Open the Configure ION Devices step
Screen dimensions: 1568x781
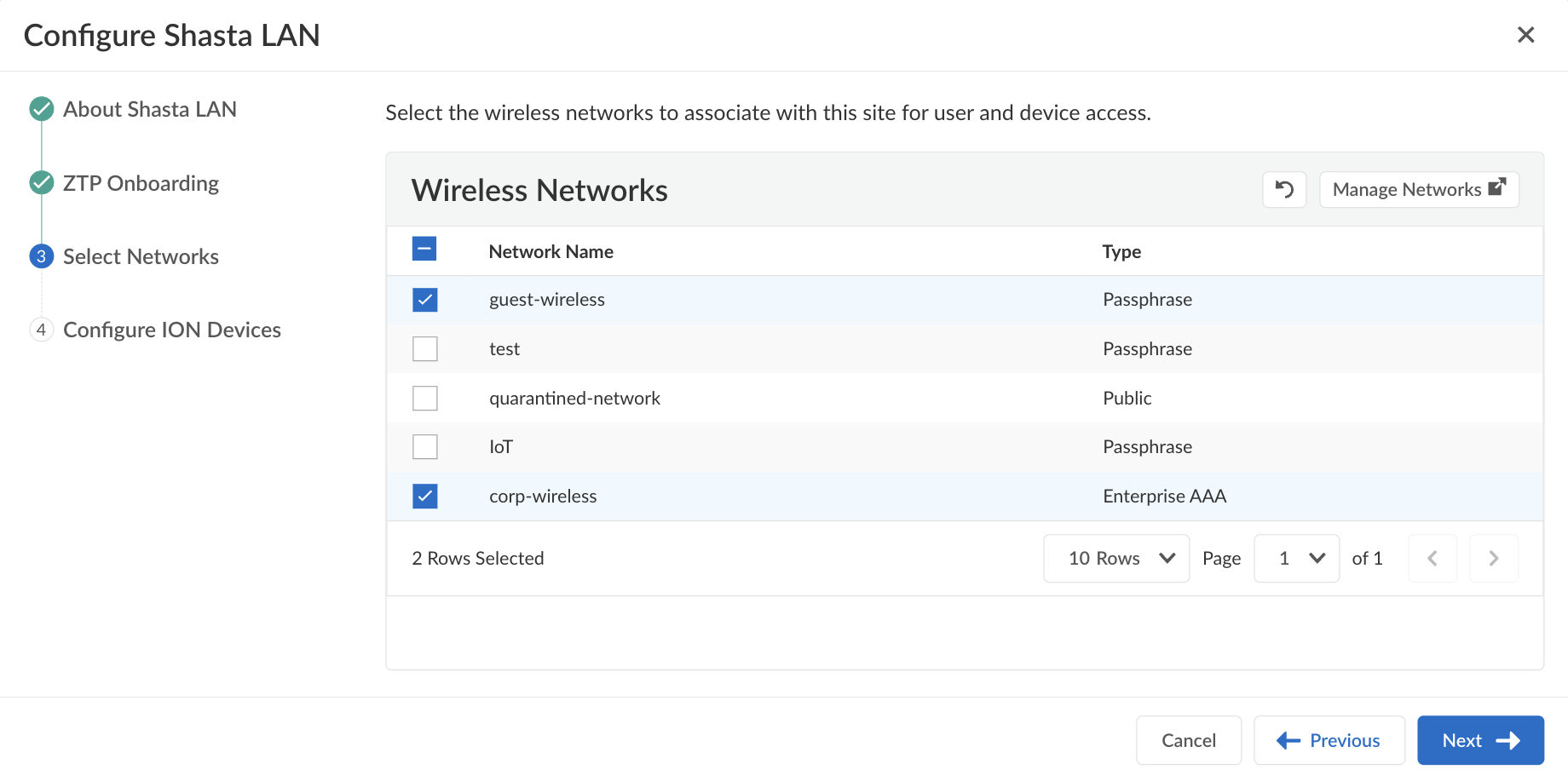click(x=172, y=330)
